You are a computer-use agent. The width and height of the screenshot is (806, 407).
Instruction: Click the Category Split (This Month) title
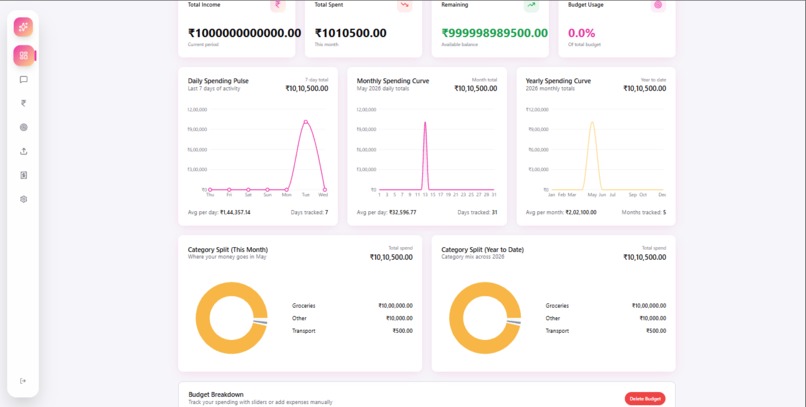(228, 250)
